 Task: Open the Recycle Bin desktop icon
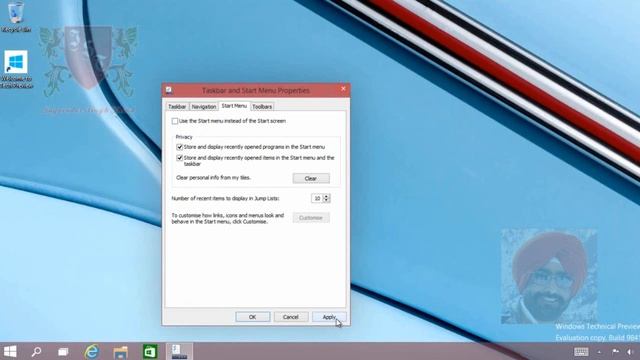click(16, 17)
